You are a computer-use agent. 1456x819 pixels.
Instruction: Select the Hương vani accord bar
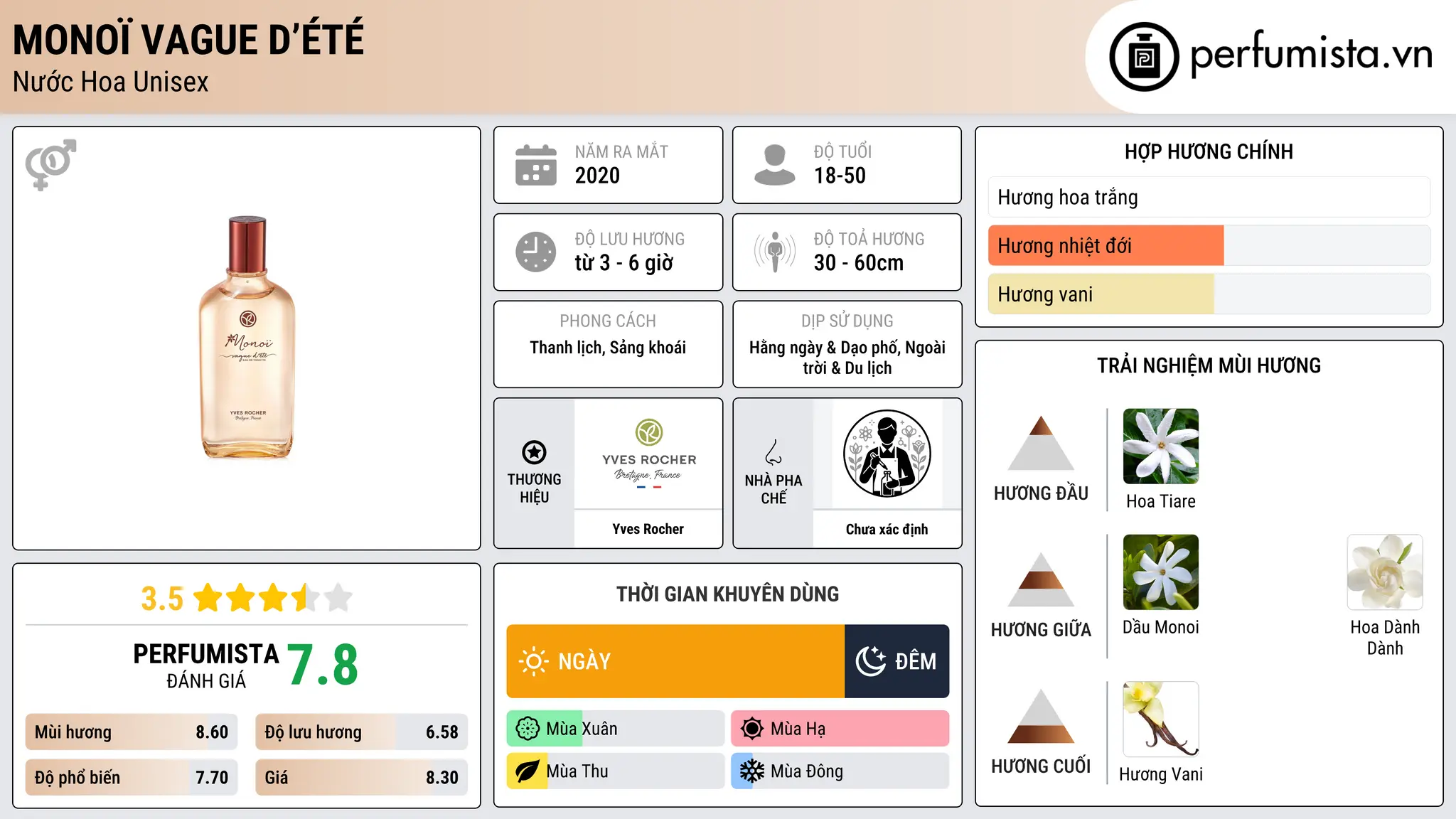coord(1209,294)
